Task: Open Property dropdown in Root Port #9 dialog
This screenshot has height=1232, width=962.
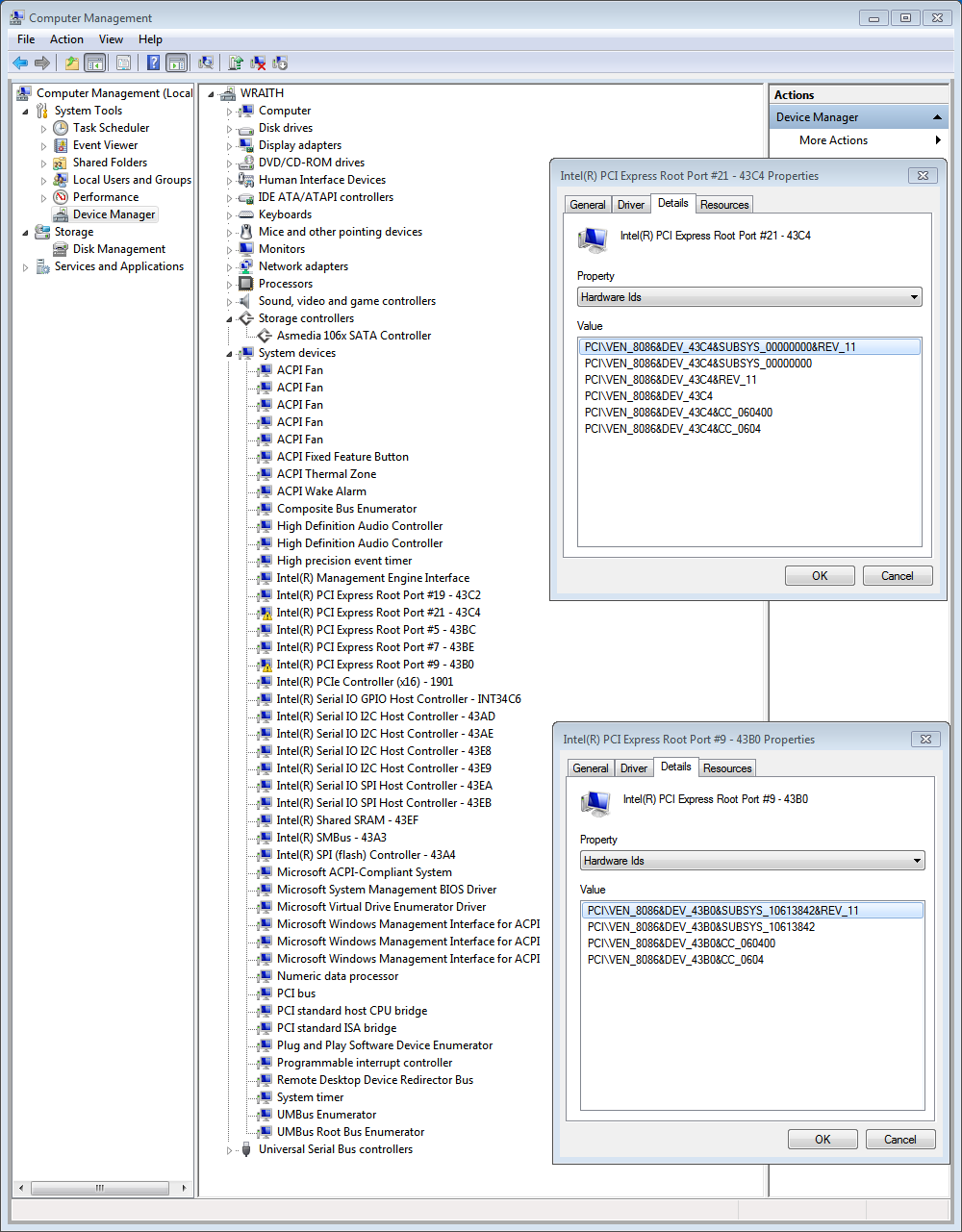Action: [752, 861]
